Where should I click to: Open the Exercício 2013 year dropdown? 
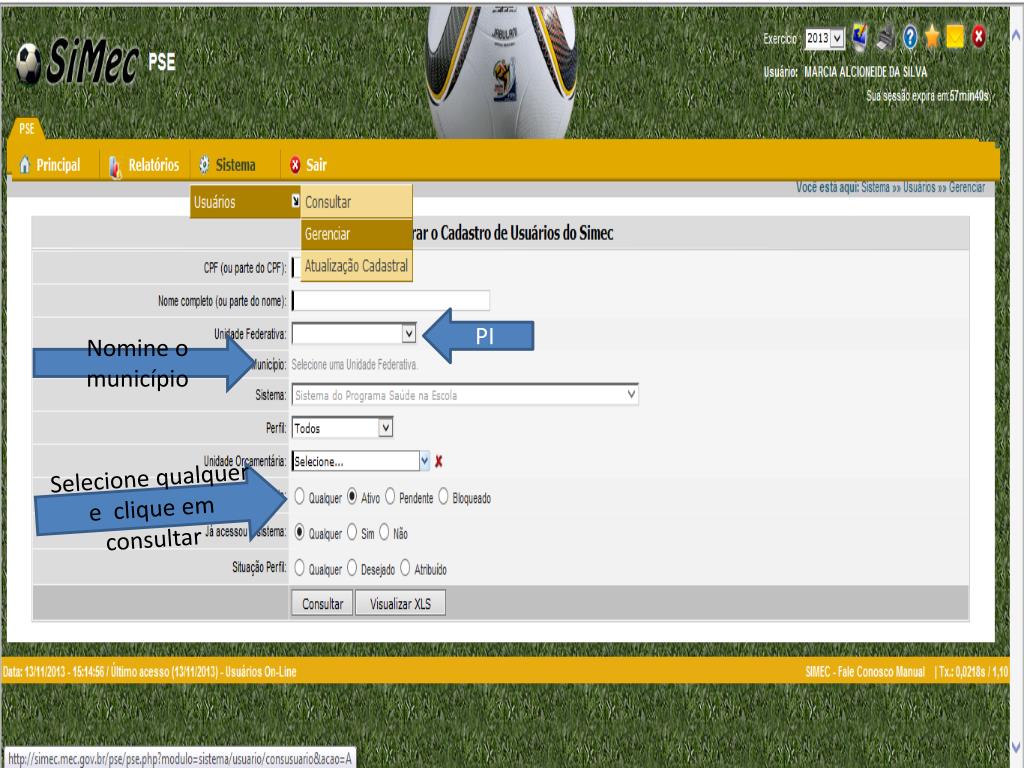coord(824,38)
